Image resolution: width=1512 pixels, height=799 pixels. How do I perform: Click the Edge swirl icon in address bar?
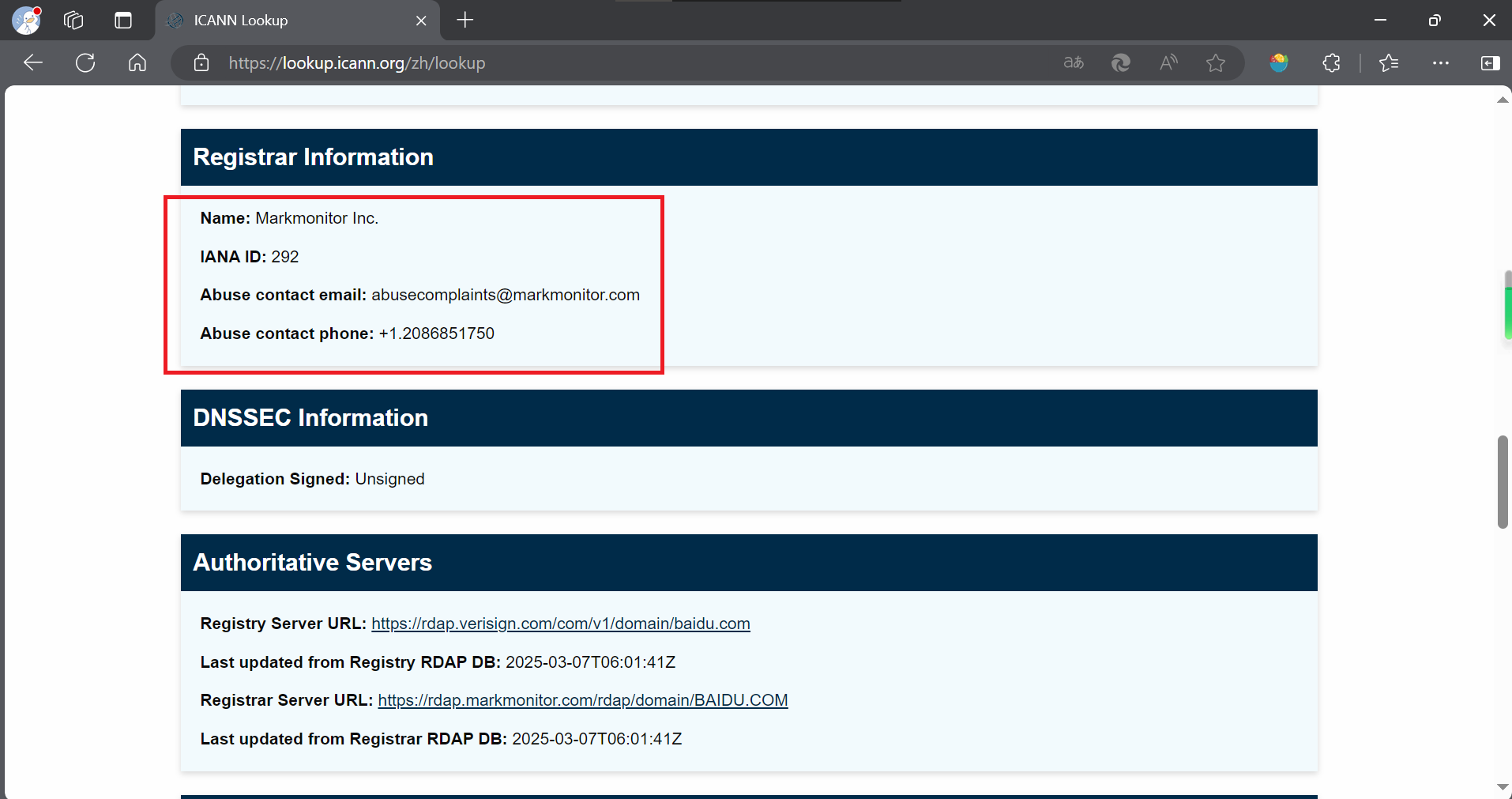pyautogui.click(x=1121, y=63)
